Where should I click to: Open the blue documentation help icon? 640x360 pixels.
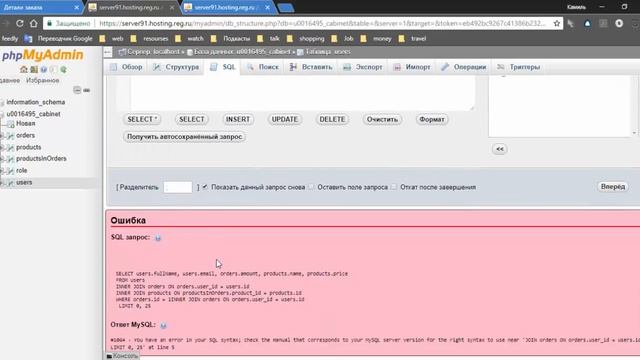44,69
